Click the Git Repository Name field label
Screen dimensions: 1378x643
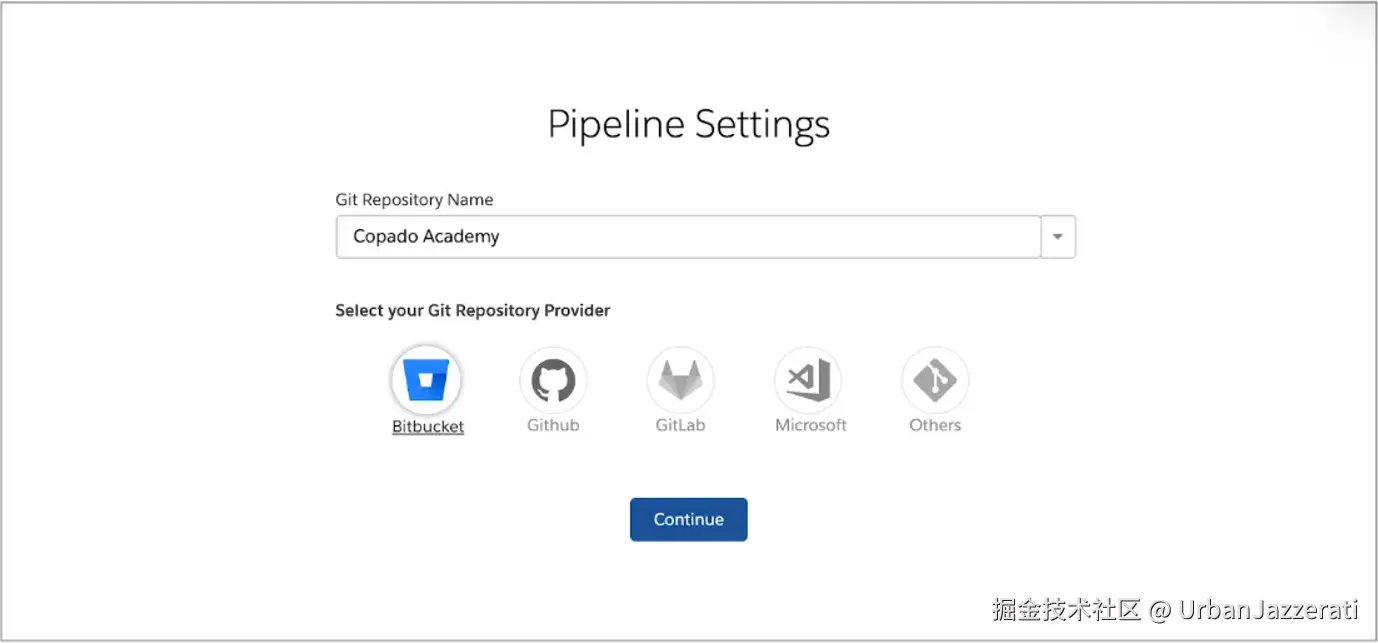click(x=414, y=200)
